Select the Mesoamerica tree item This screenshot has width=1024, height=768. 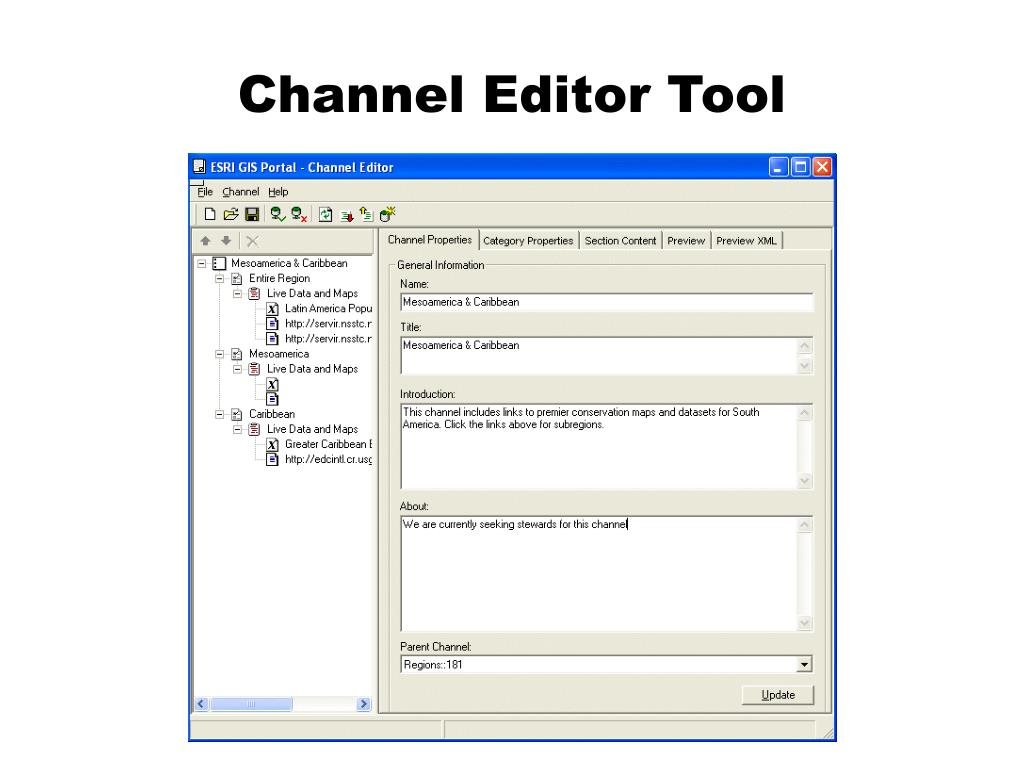pos(279,354)
